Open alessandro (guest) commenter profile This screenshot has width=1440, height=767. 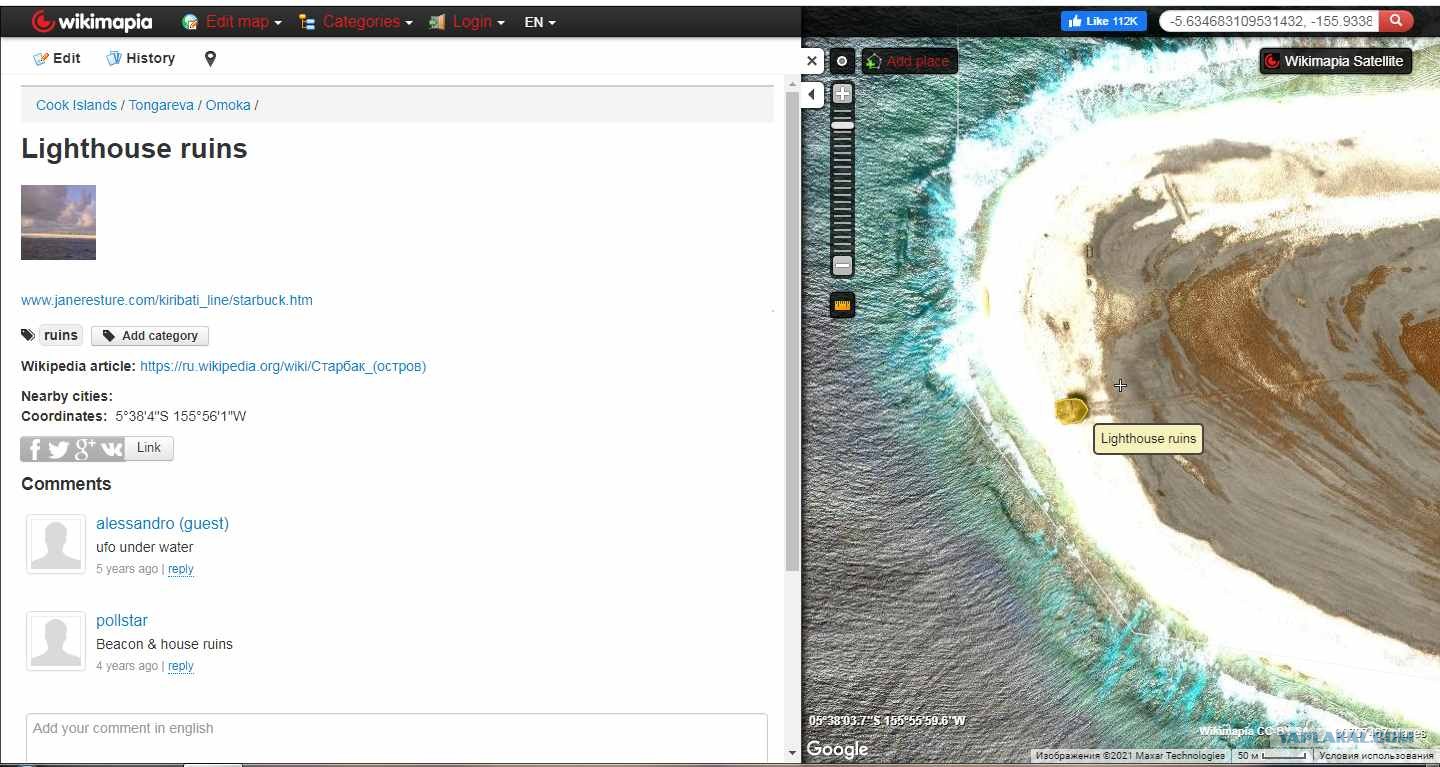[162, 523]
